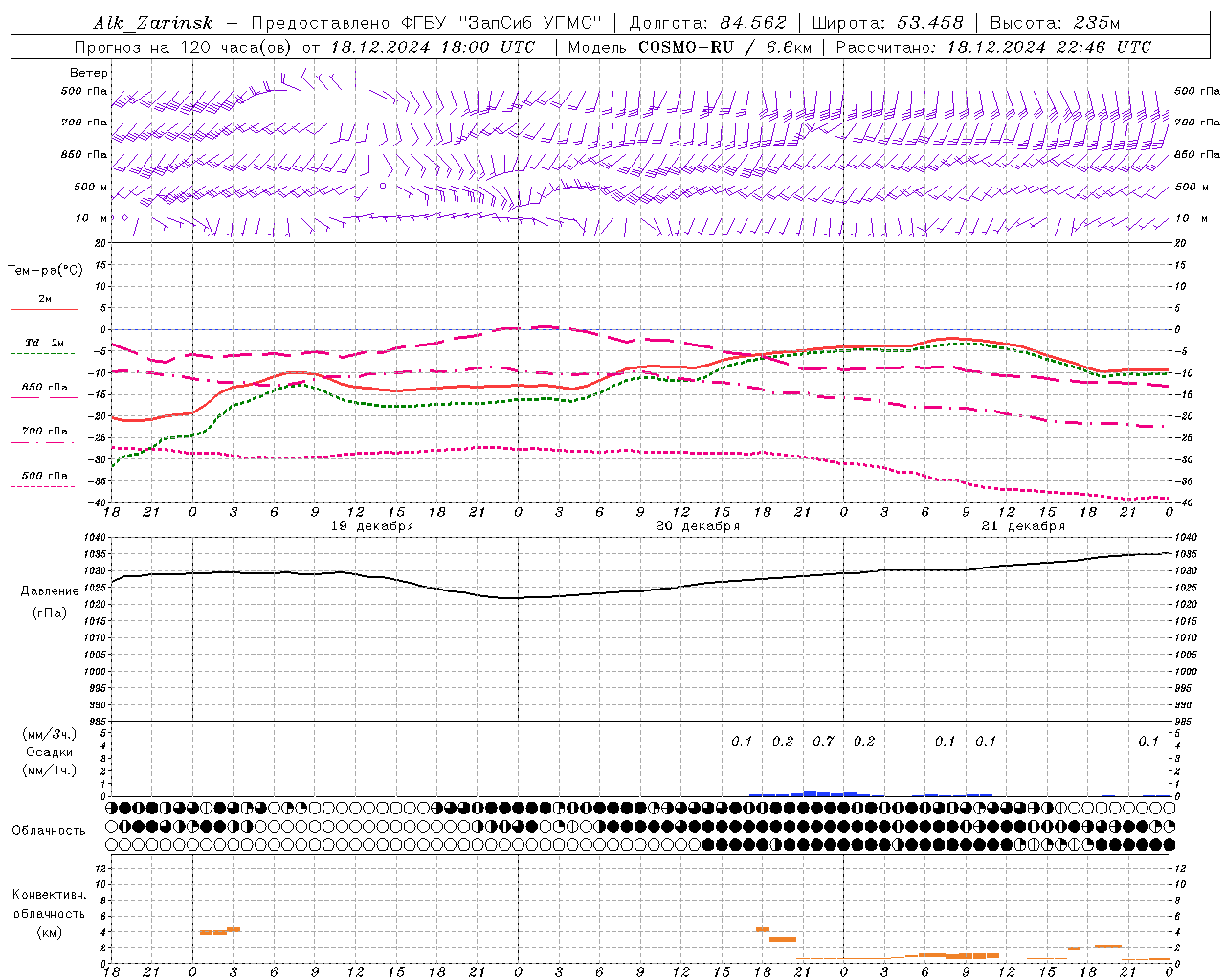The height and width of the screenshot is (980, 1225).
Task: Click the Рассчитано: 18.12.2024 22:46 UTC label
Action: click(993, 47)
